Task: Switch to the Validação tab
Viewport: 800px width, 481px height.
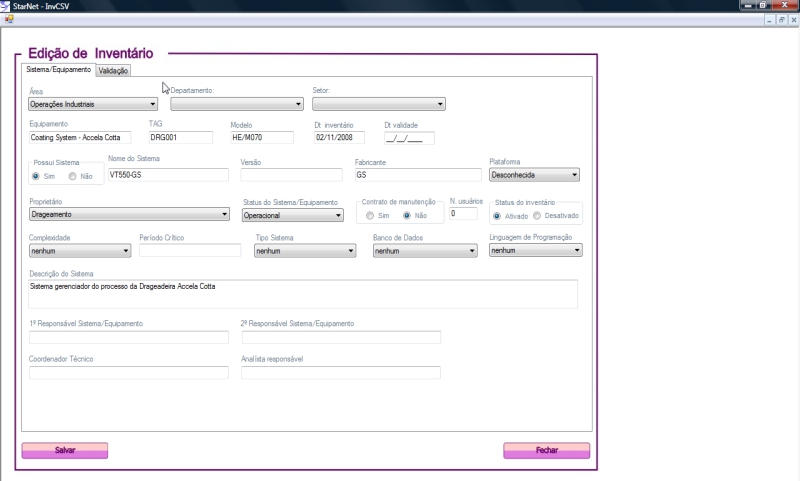Action: (x=113, y=70)
